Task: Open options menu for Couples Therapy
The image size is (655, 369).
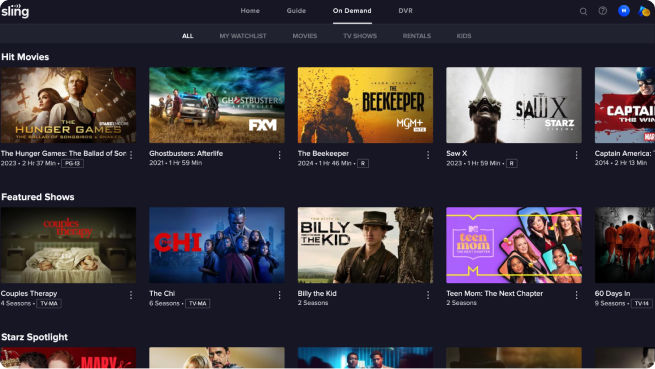Action: coord(131,295)
